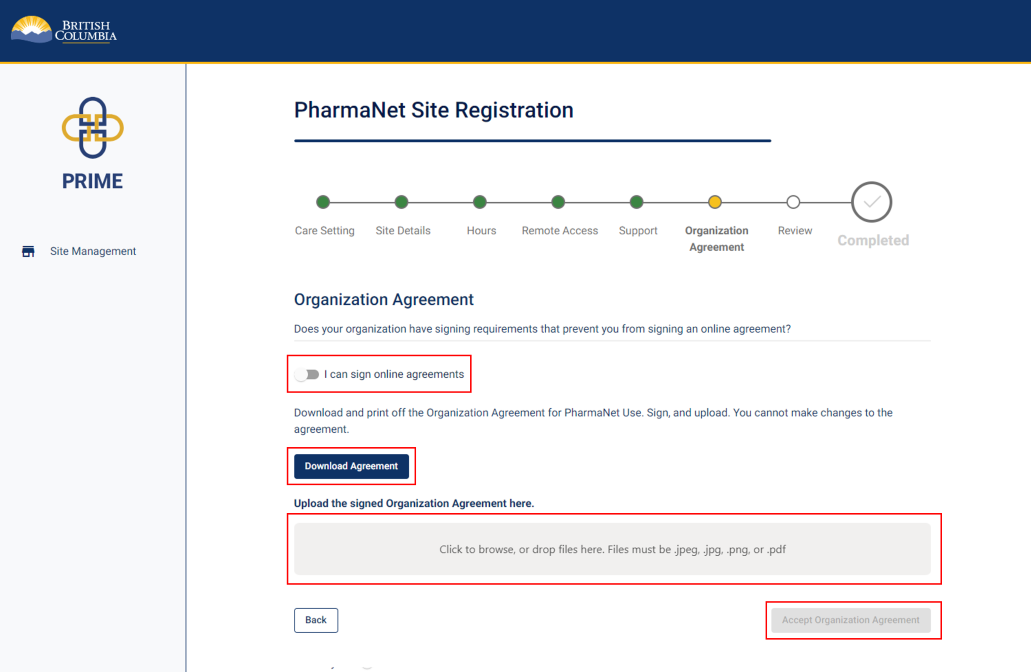Click the British Columbia government logo
The width and height of the screenshot is (1031, 672).
click(64, 30)
